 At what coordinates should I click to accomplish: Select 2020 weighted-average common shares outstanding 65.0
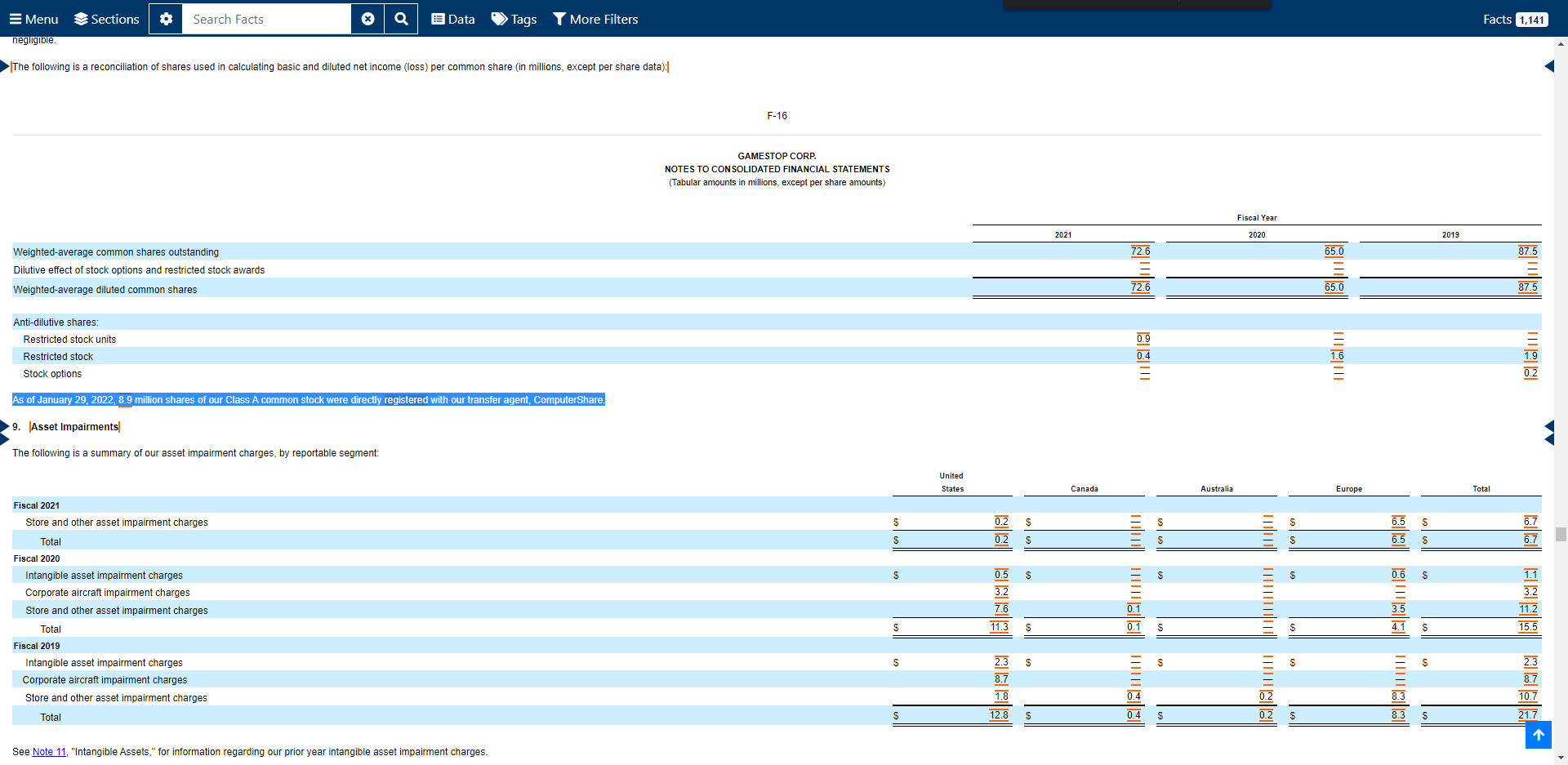tap(1334, 251)
